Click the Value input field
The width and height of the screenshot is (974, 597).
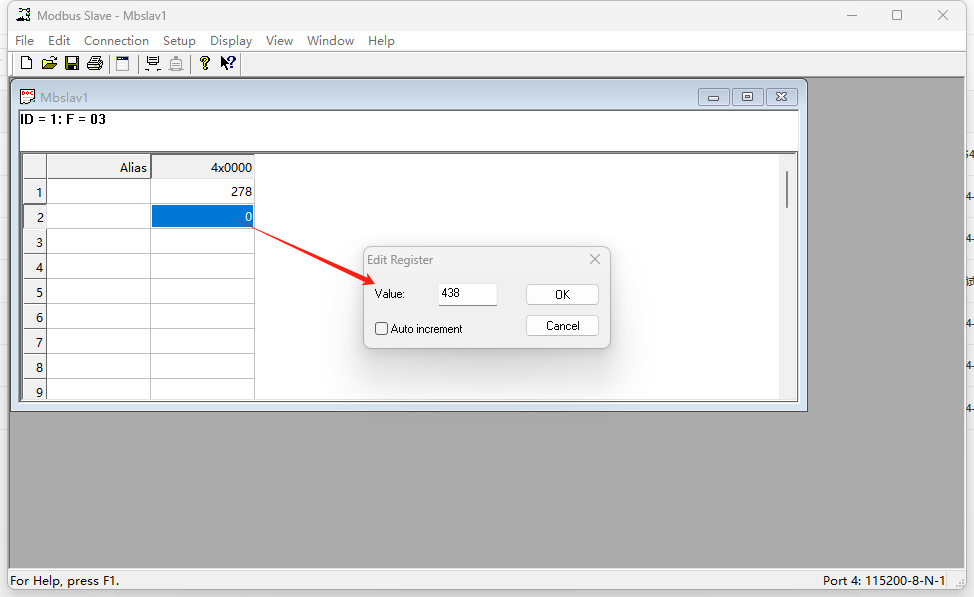click(x=467, y=294)
